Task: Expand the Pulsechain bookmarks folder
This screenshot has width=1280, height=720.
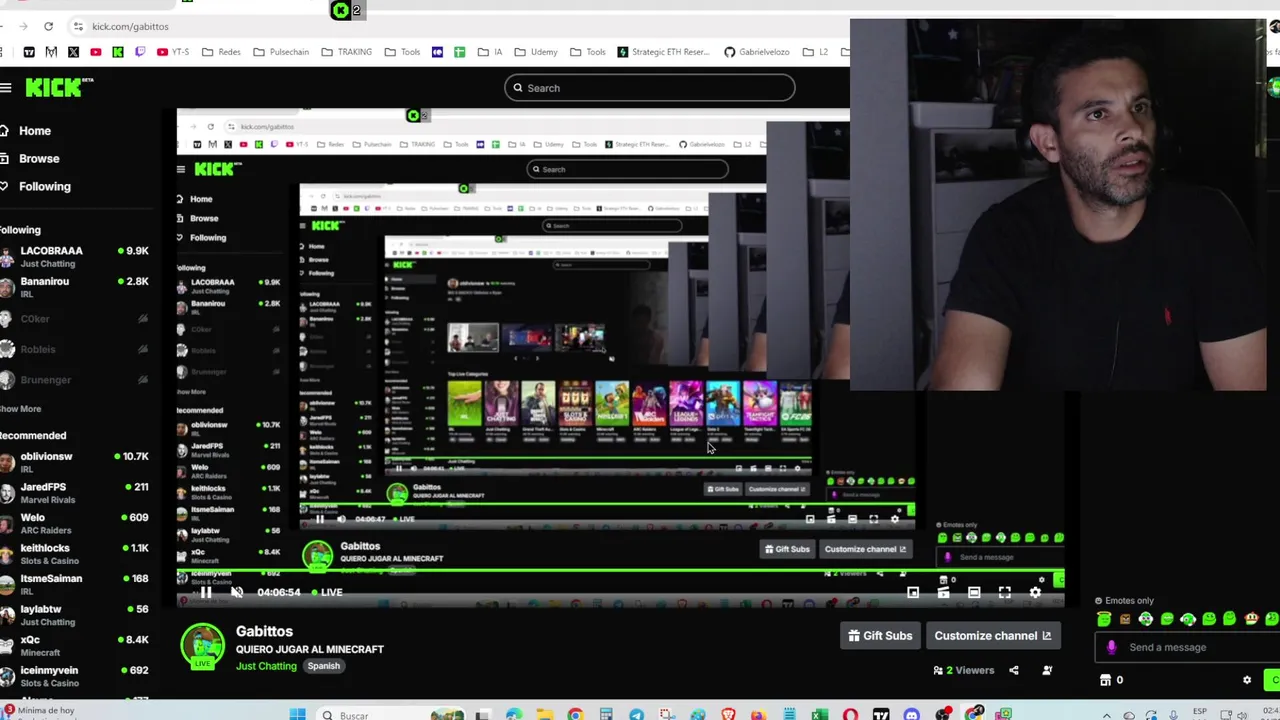Action: (281, 52)
